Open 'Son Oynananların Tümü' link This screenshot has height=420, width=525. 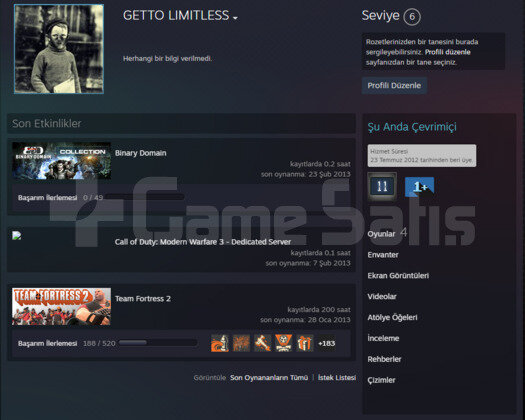click(x=269, y=377)
